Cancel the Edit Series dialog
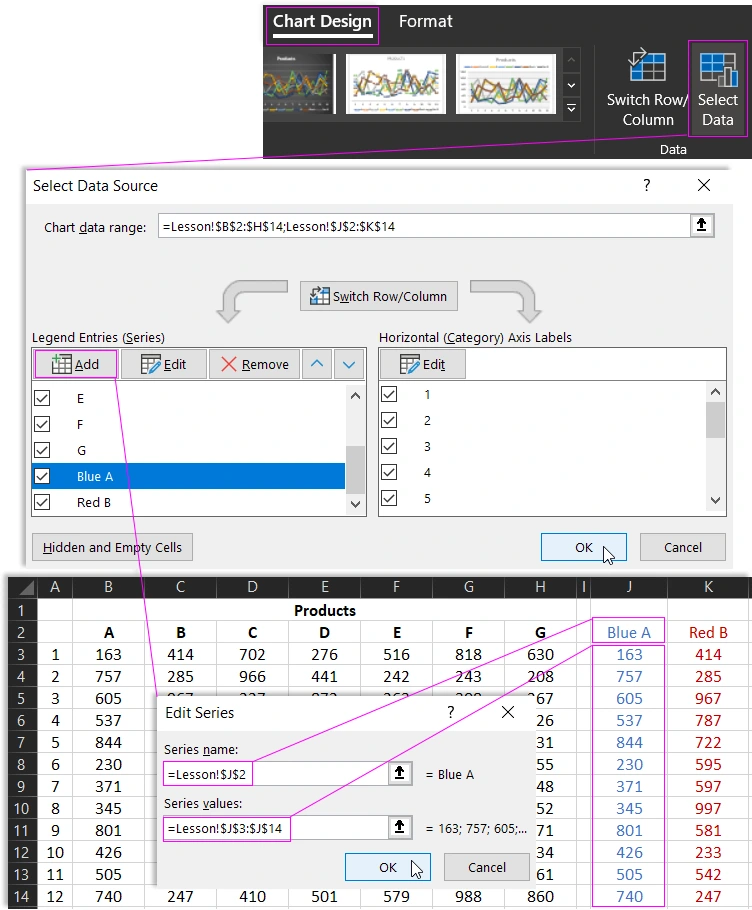 [x=487, y=867]
